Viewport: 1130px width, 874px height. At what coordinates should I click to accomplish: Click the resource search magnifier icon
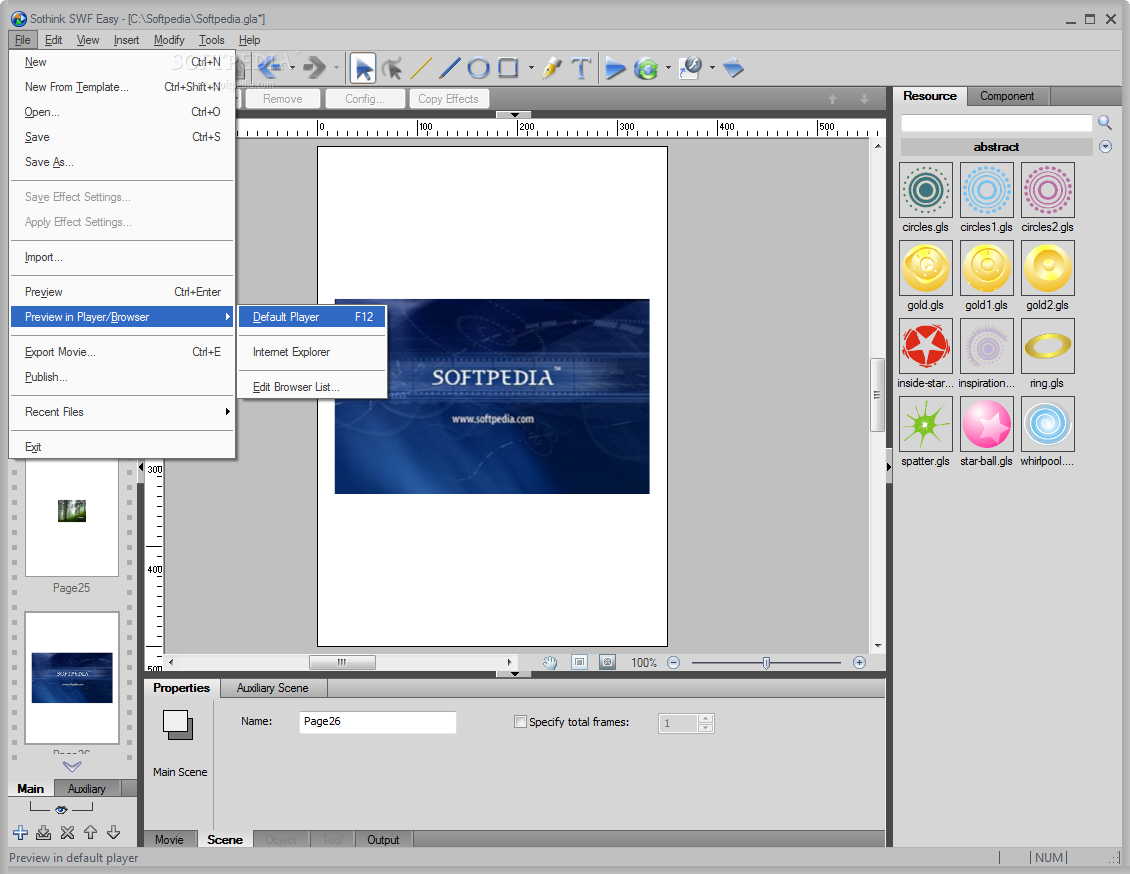coord(1105,123)
